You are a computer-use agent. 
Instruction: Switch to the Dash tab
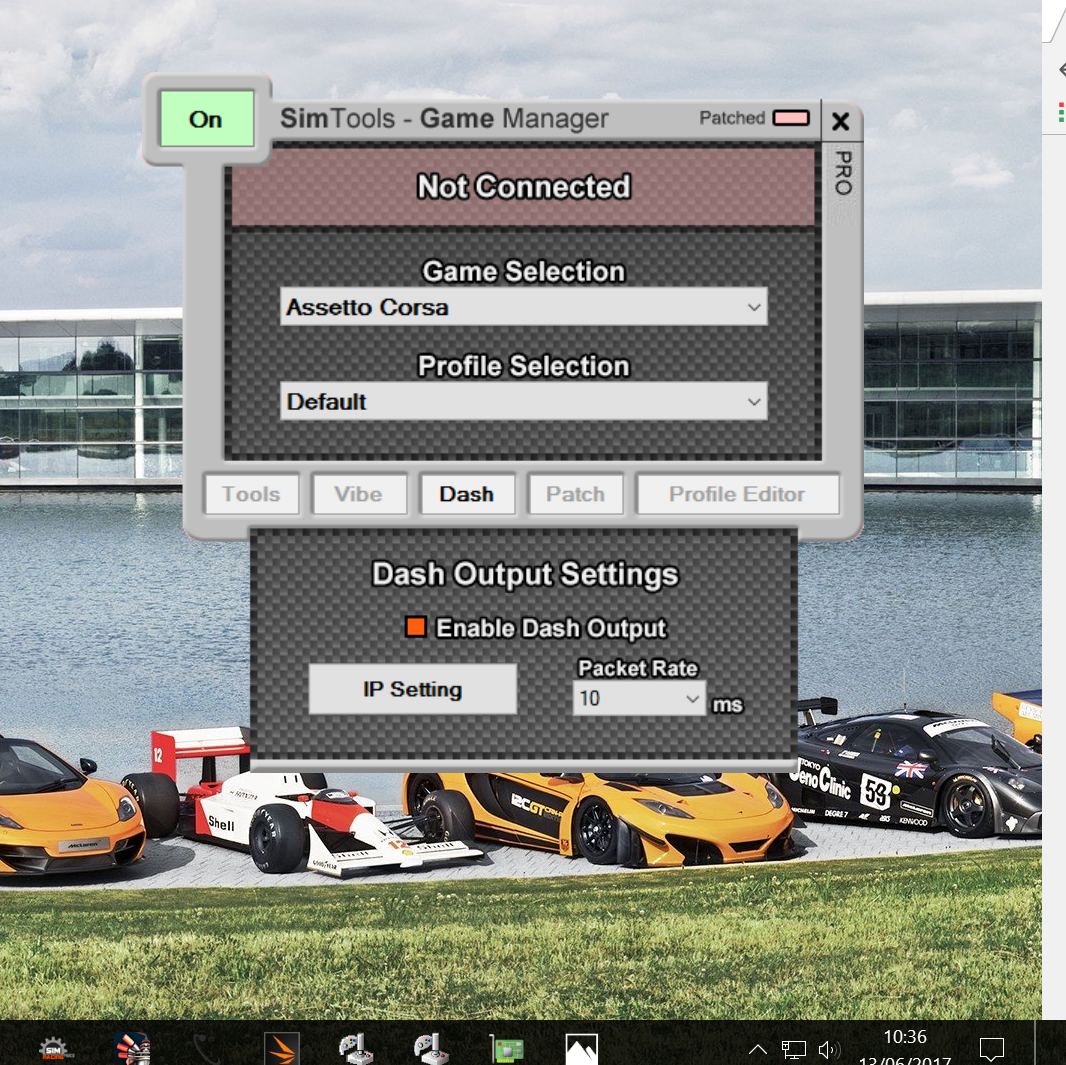(x=467, y=493)
